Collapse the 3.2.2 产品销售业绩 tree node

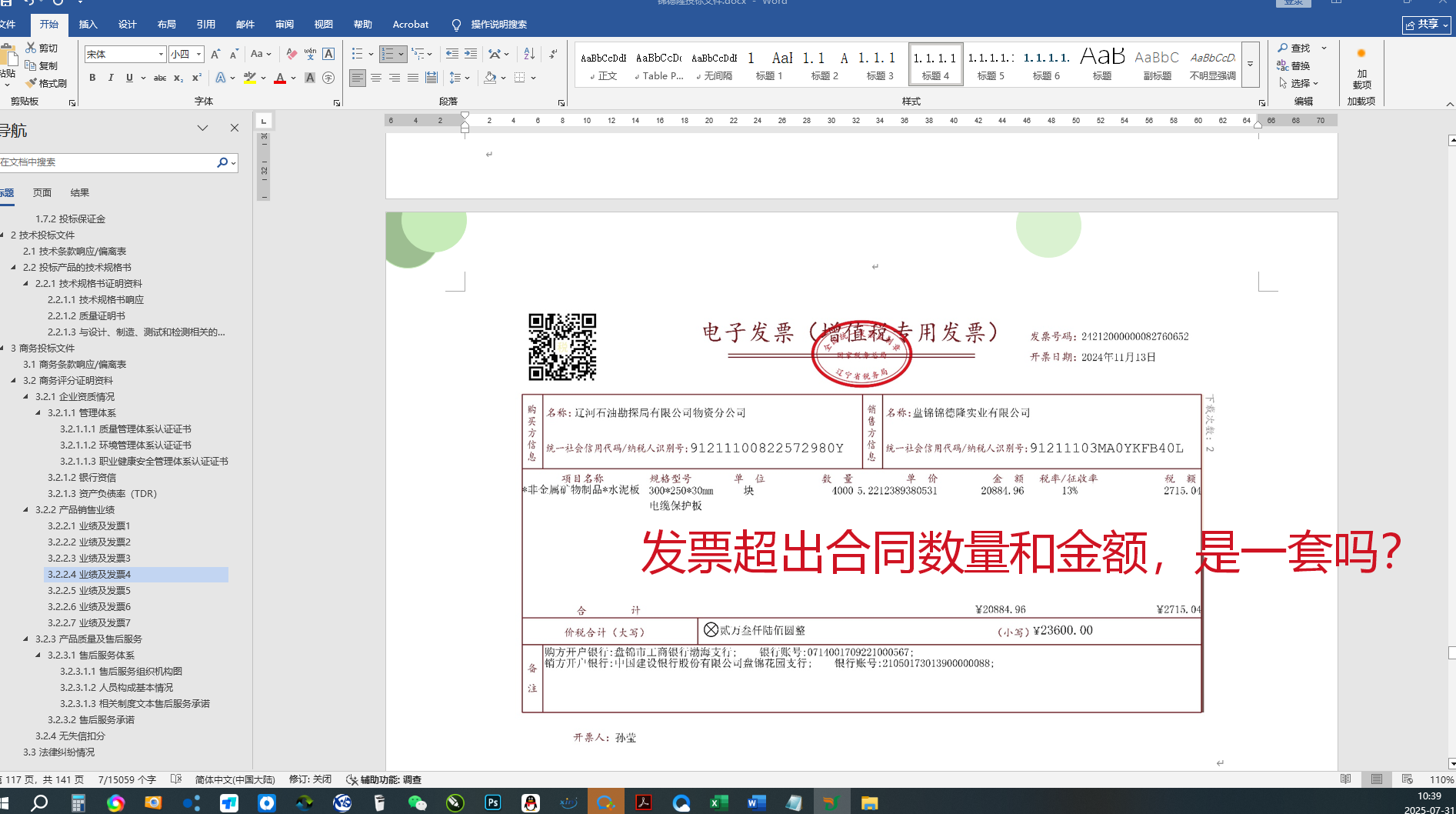point(26,509)
